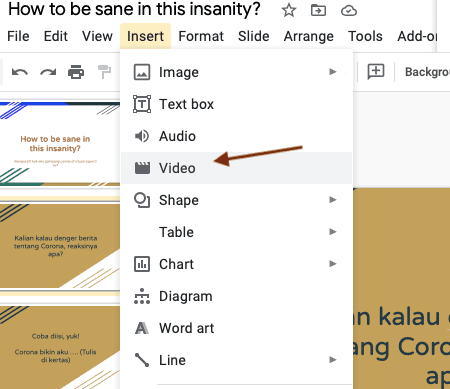
Task: Expand the Table submenu arrow
Action: [x=333, y=232]
